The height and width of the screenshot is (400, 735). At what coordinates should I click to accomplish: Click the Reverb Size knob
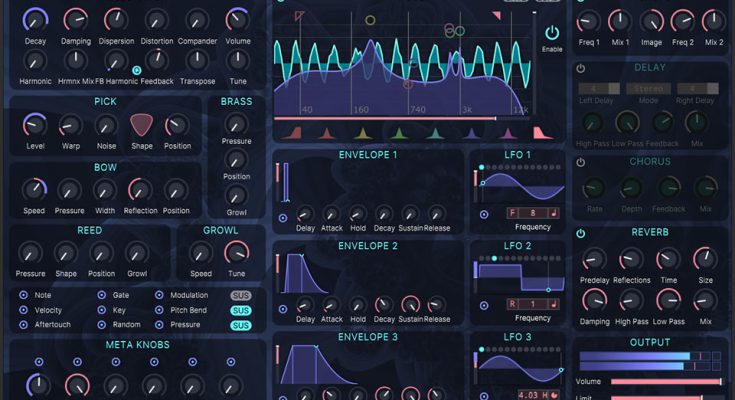(x=706, y=260)
